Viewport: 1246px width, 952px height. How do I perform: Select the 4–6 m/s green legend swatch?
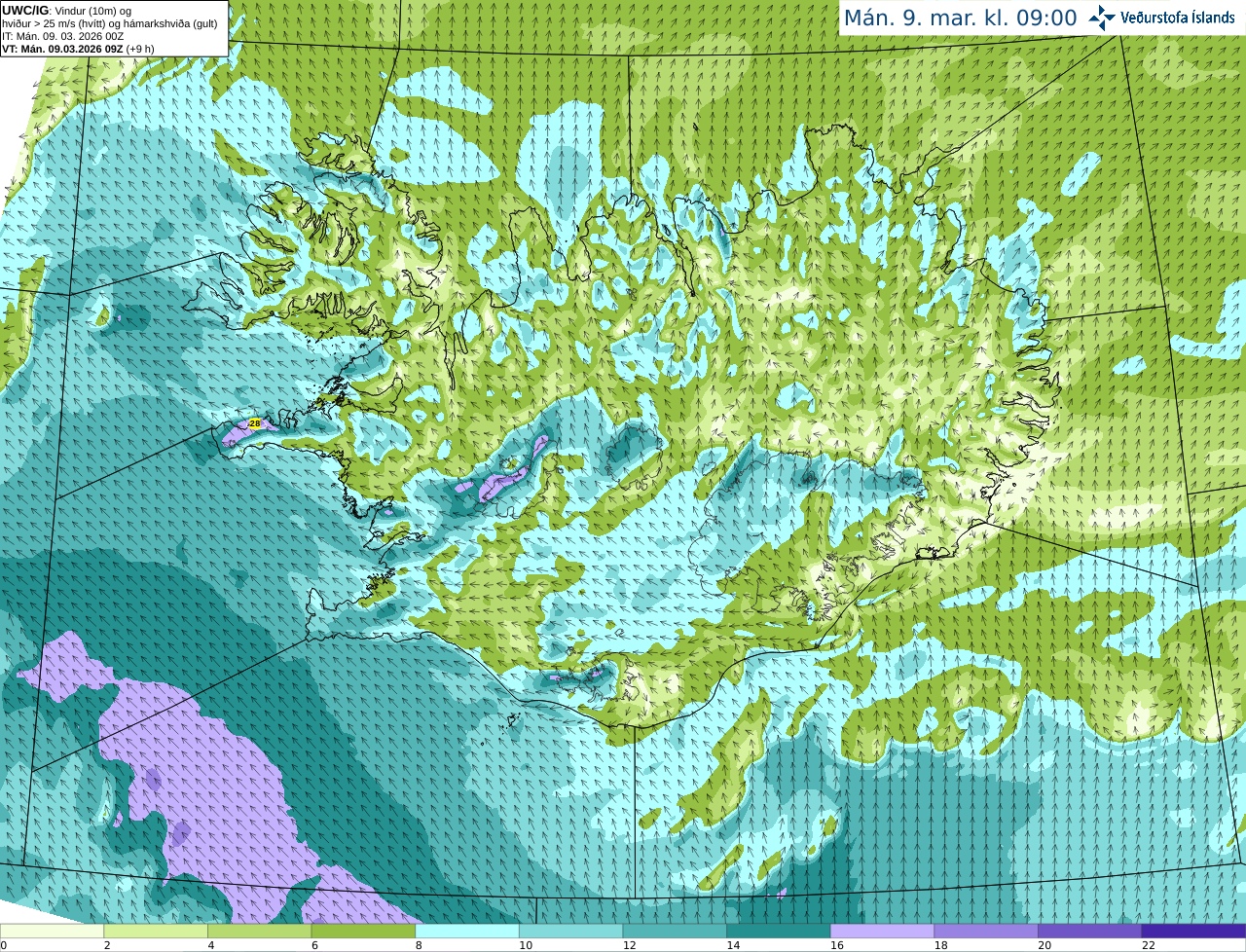(259, 932)
